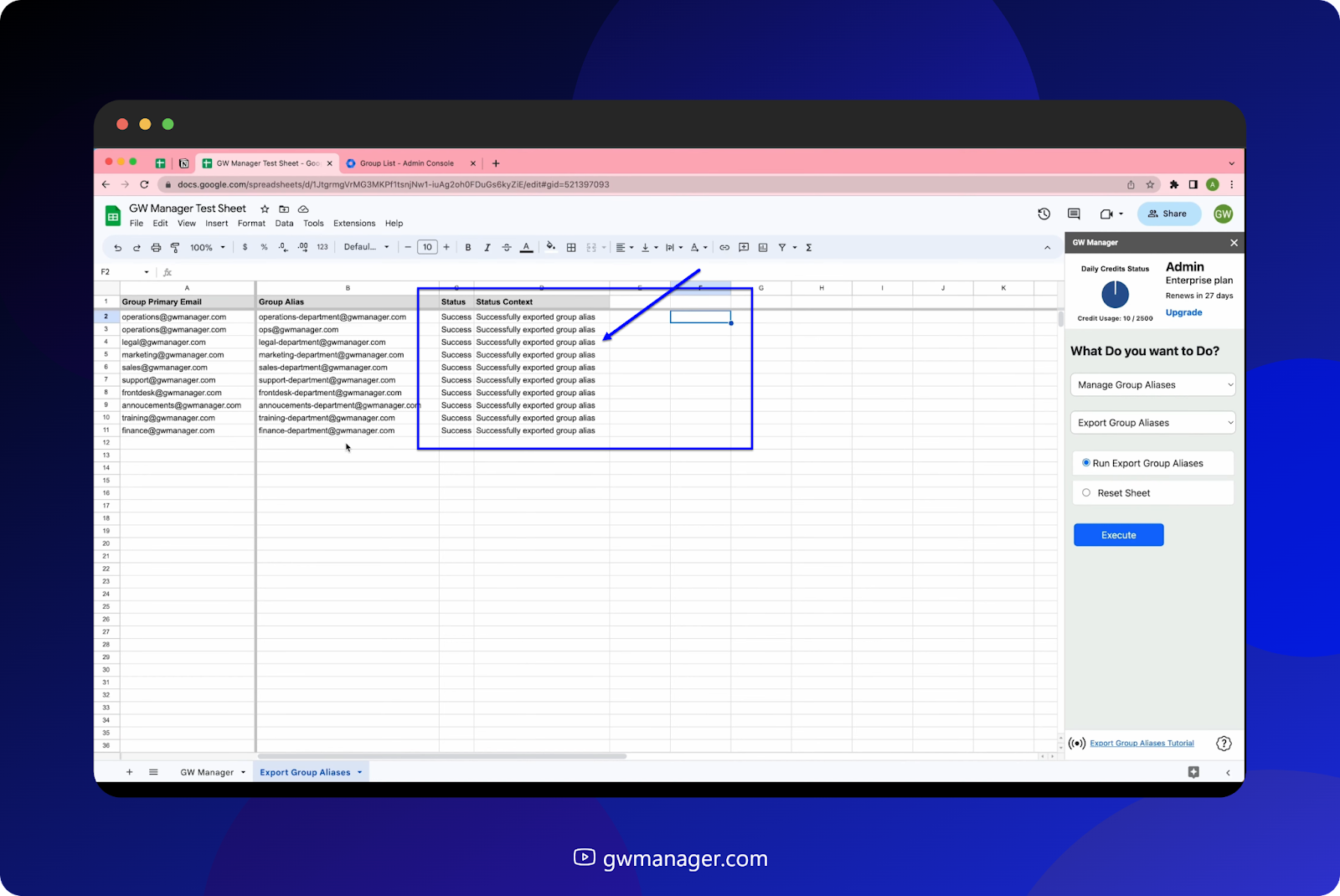Decrease font size with minus button
This screenshot has height=896, width=1340.
click(408, 248)
